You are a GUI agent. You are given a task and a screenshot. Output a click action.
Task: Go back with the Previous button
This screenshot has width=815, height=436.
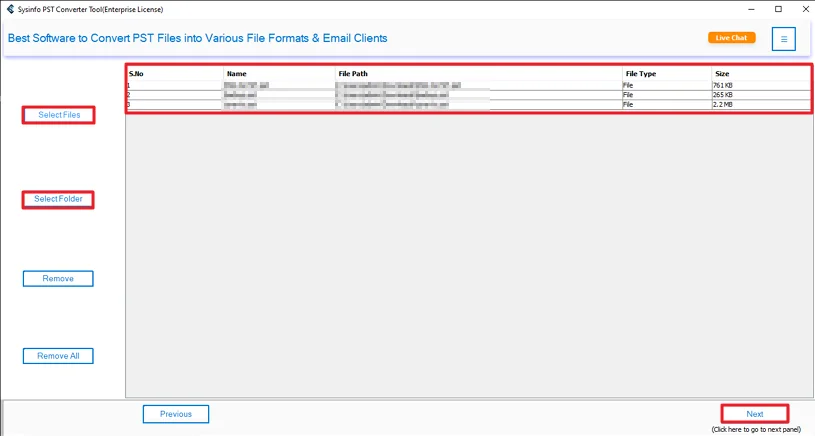[176, 414]
